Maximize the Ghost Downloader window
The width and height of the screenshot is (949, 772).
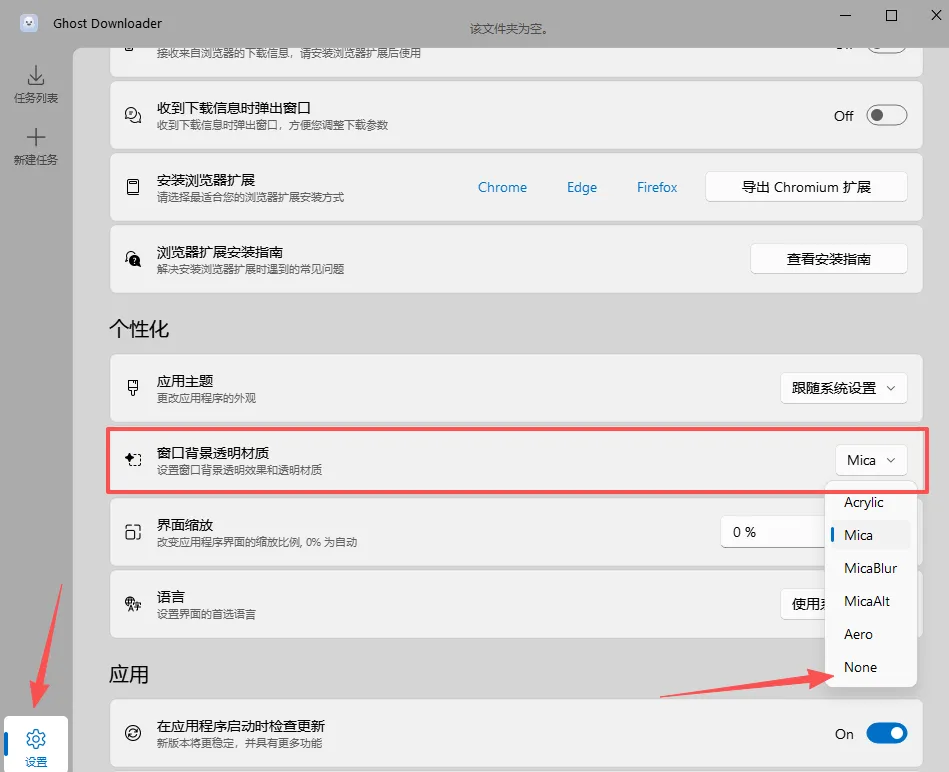tap(891, 16)
